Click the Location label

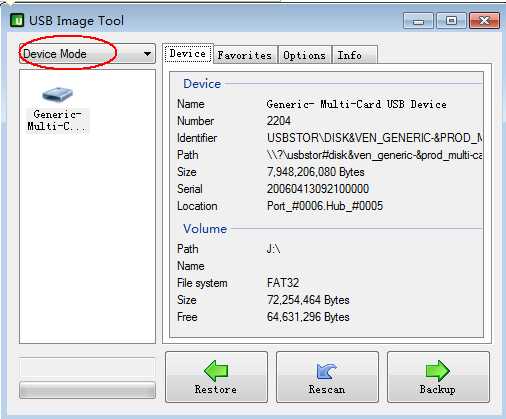click(197, 206)
